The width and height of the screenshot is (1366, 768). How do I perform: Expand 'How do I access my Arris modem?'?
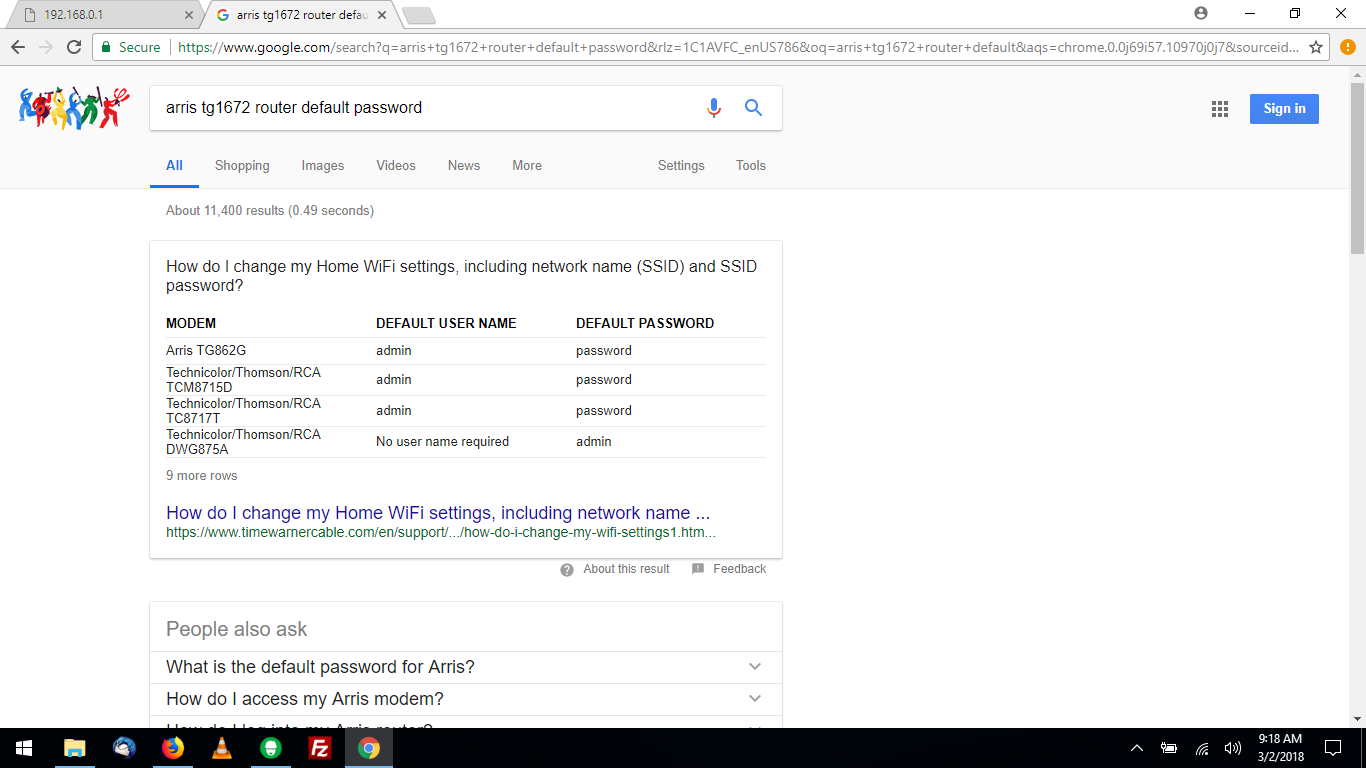(x=466, y=699)
